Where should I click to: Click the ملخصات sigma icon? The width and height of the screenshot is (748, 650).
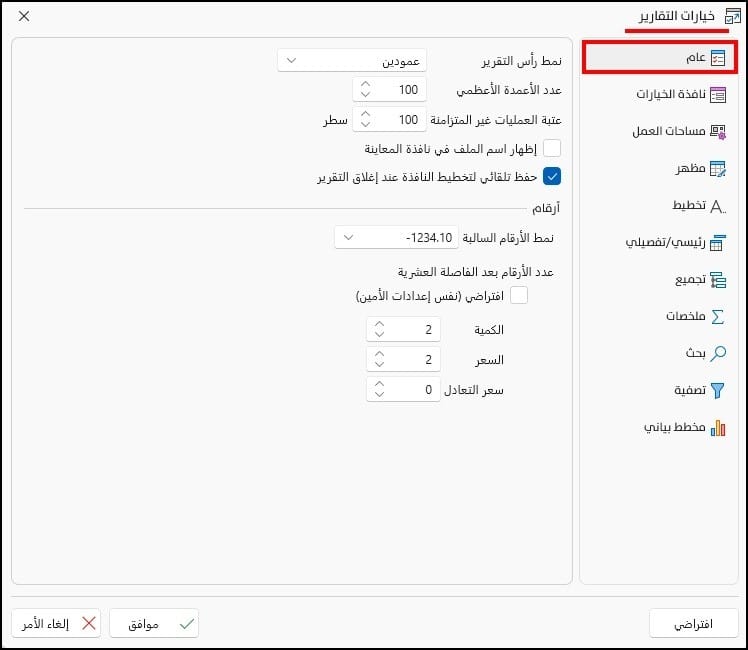click(717, 317)
